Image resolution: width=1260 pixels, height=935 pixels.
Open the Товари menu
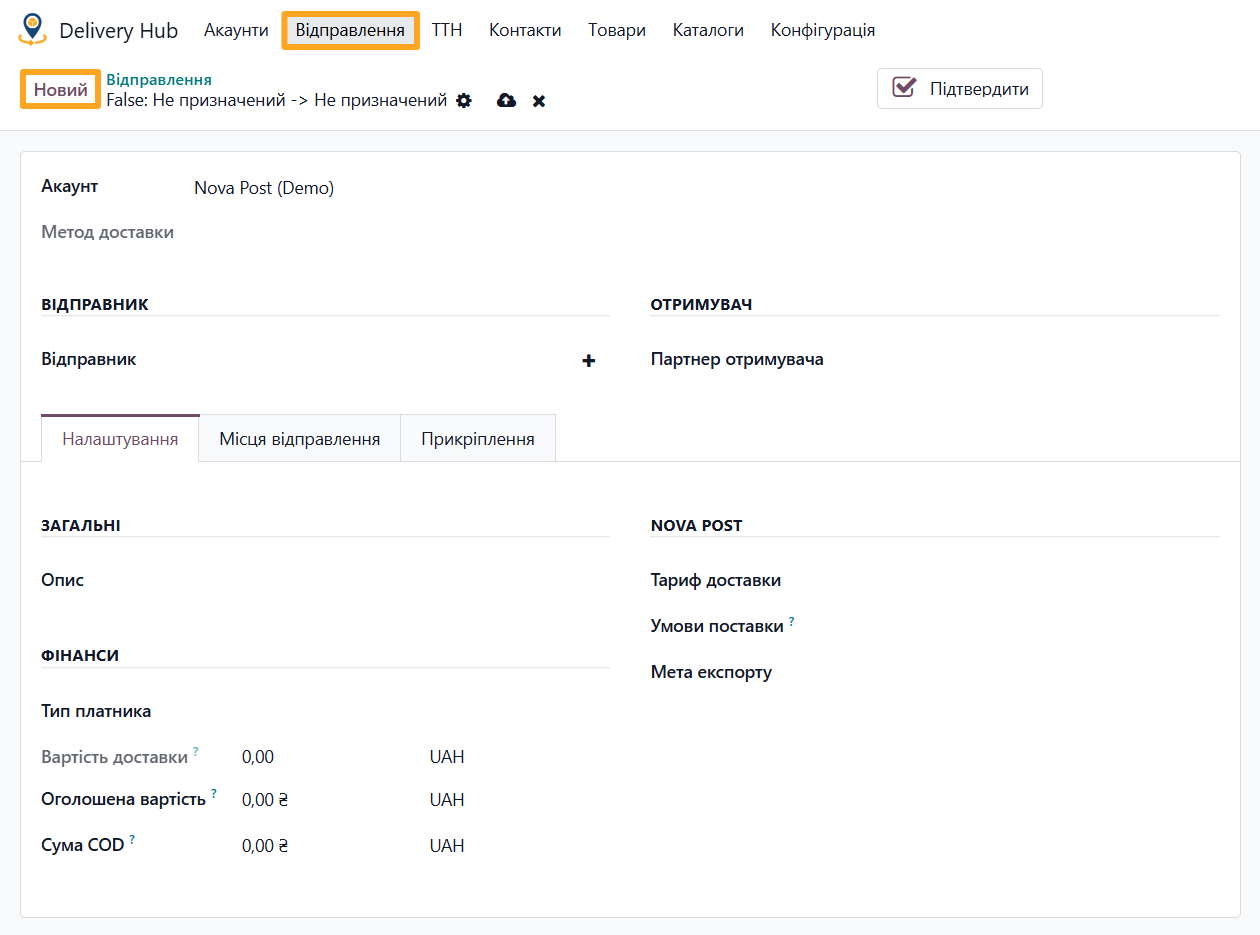click(617, 30)
